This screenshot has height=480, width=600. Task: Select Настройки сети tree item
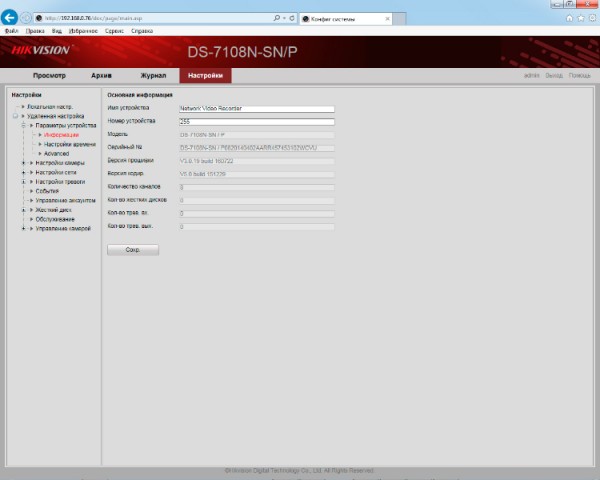click(56, 173)
